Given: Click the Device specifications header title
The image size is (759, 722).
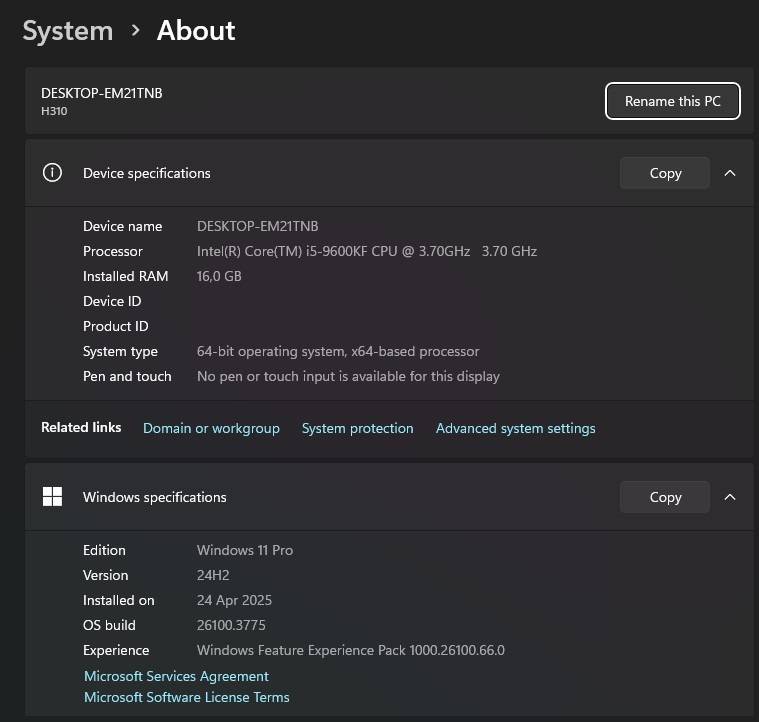Looking at the screenshot, I should click(x=146, y=173).
